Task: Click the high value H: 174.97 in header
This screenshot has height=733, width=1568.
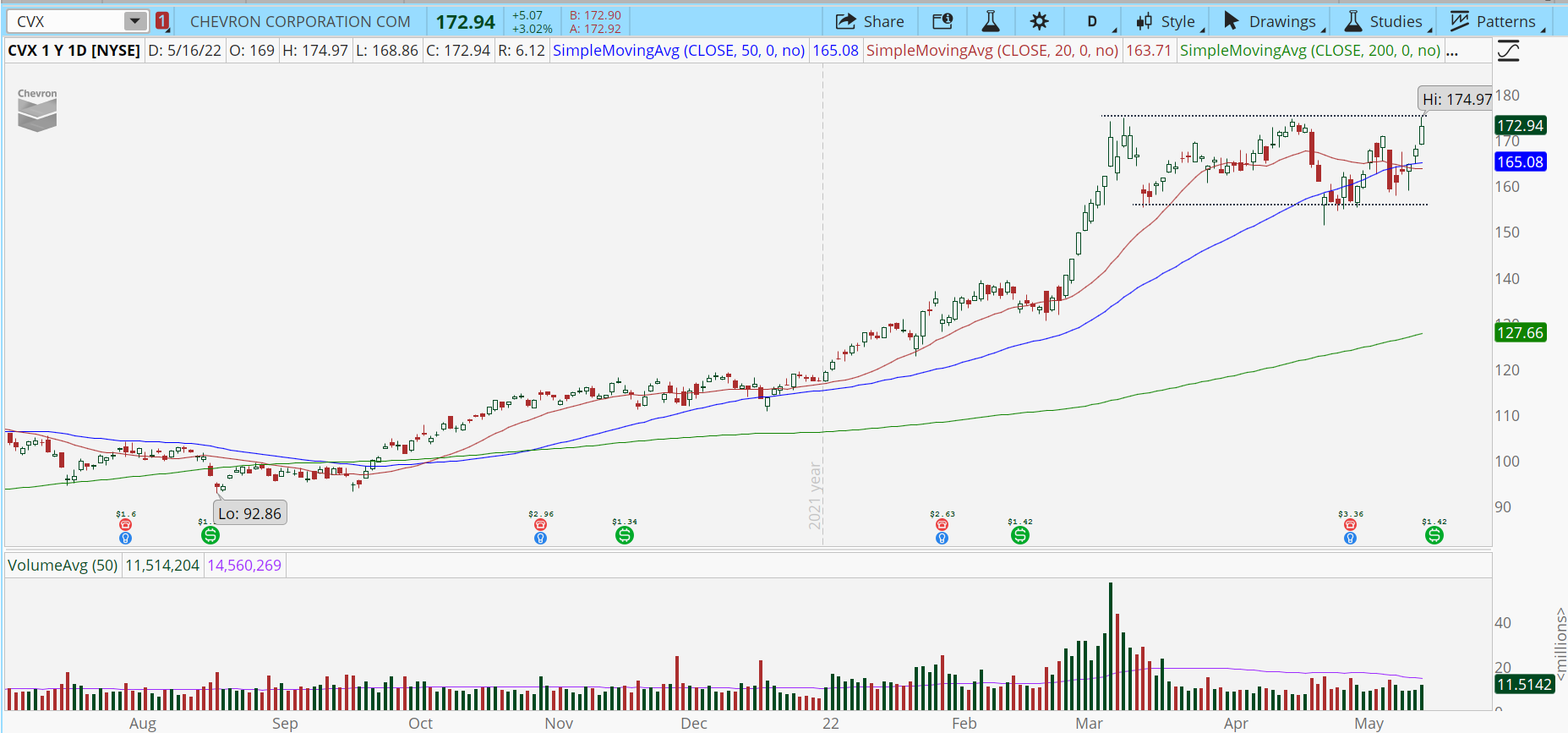Action: click(315, 51)
